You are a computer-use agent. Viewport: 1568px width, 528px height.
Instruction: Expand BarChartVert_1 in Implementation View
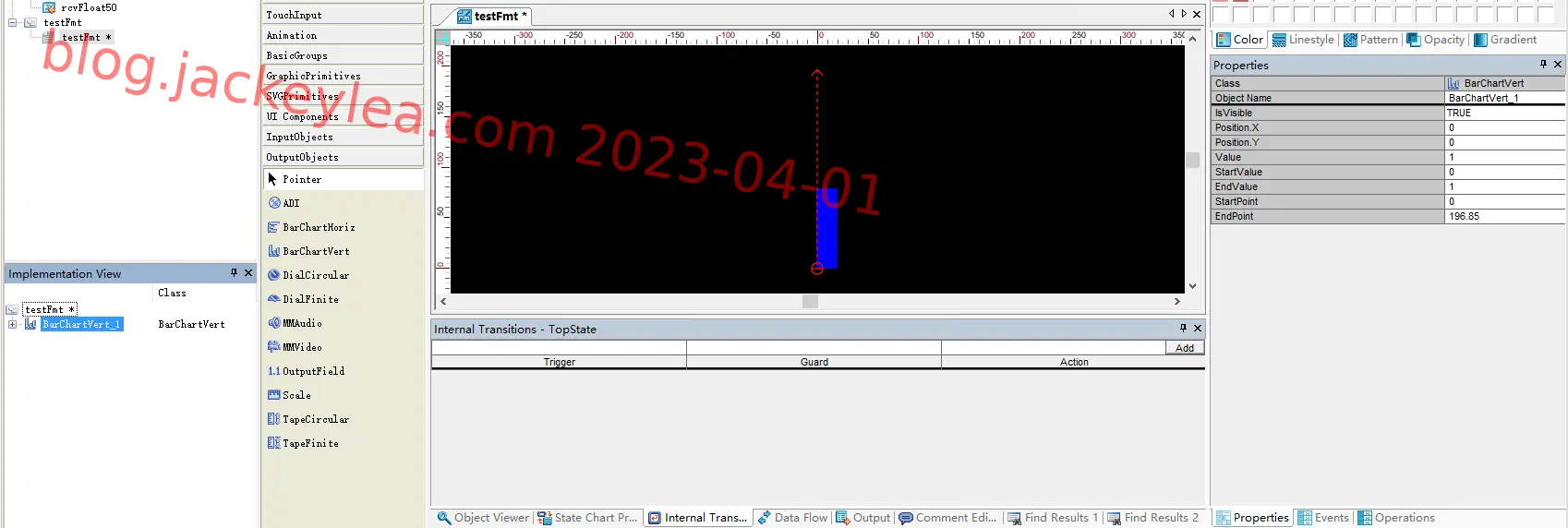(x=12, y=324)
